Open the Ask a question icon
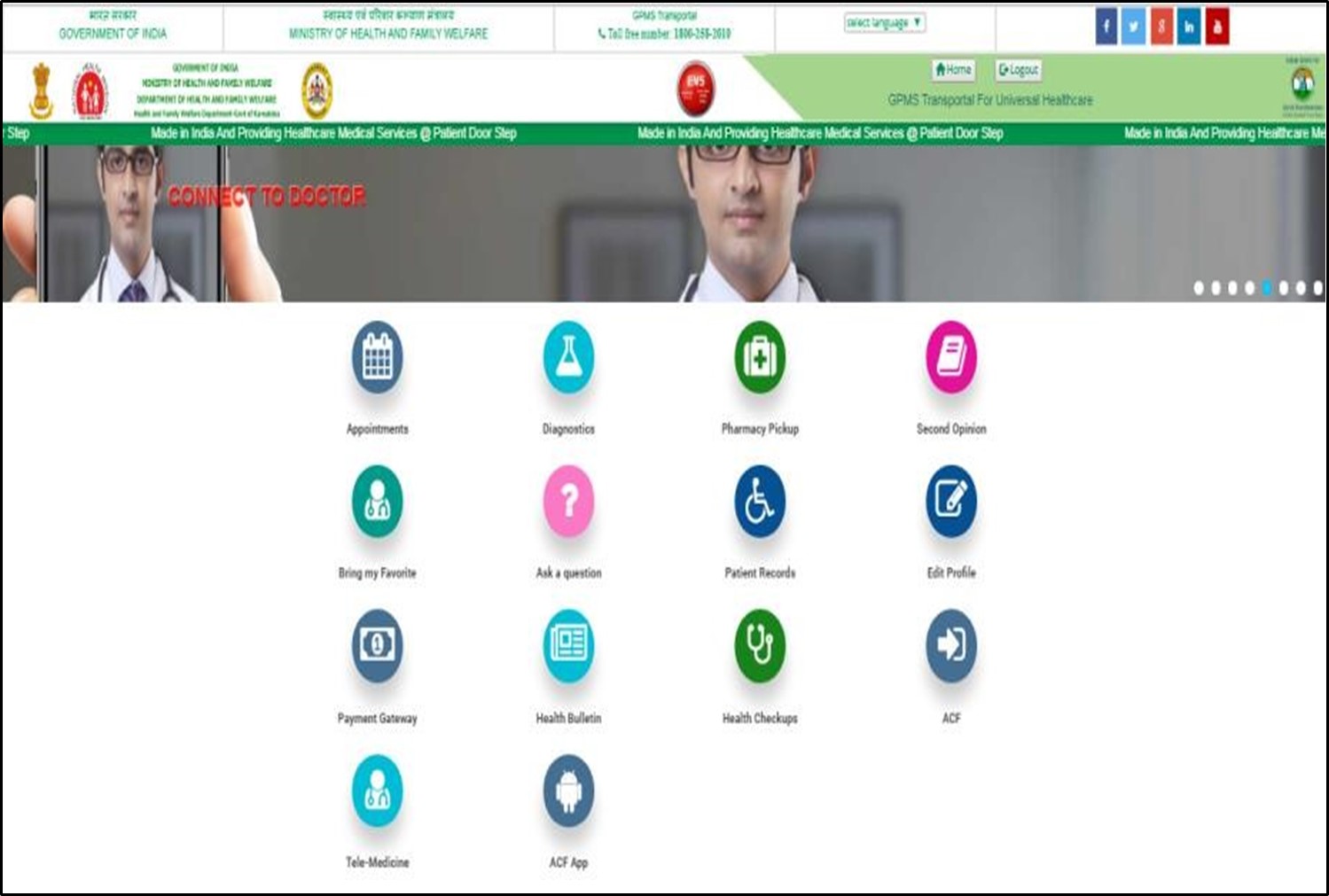Viewport: 1329px width, 896px height. point(568,502)
